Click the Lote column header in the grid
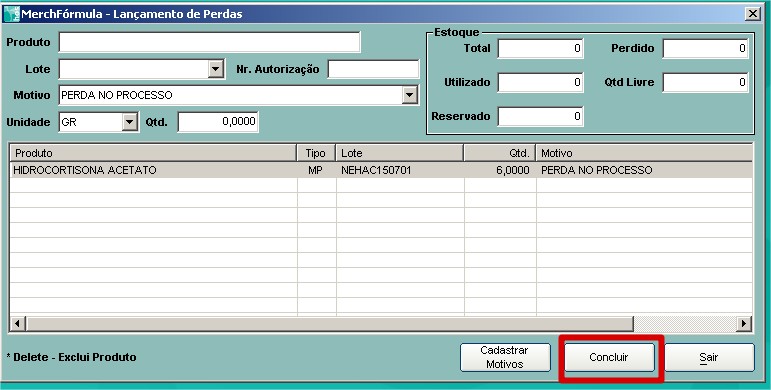This screenshot has height=390, width=771. click(x=400, y=153)
